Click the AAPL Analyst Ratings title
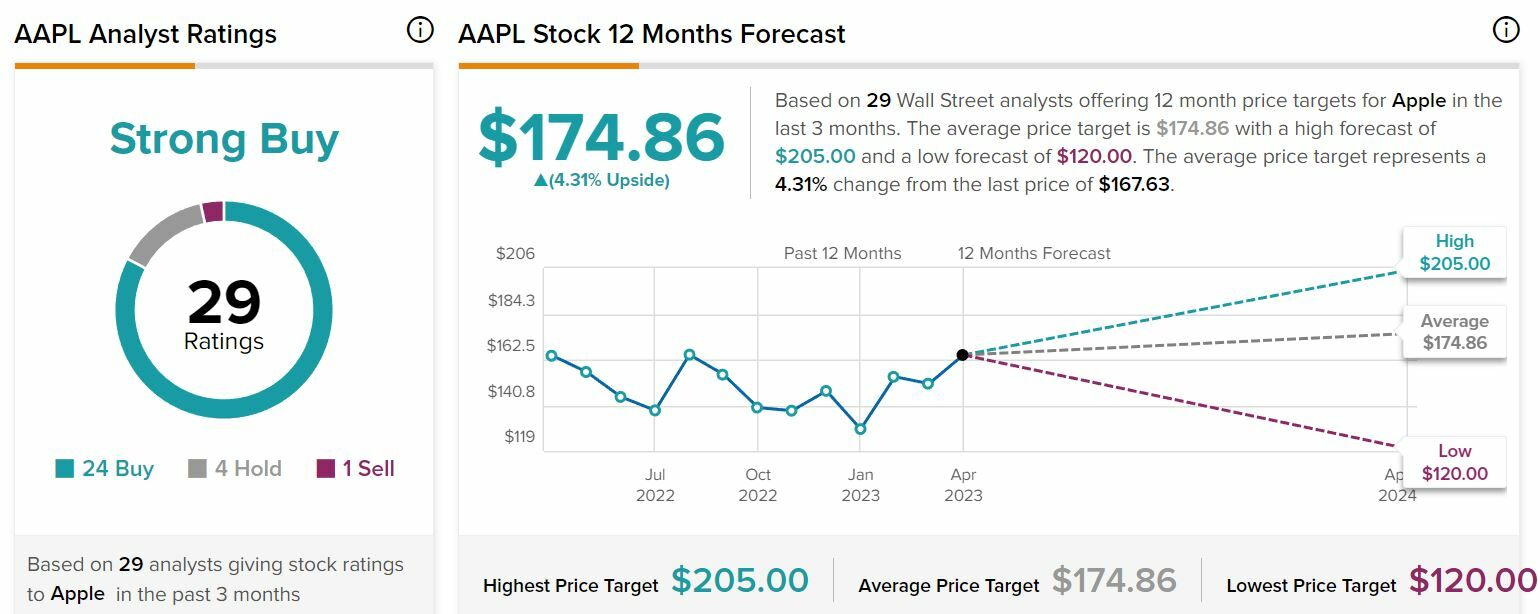The image size is (1540, 614). point(145,34)
